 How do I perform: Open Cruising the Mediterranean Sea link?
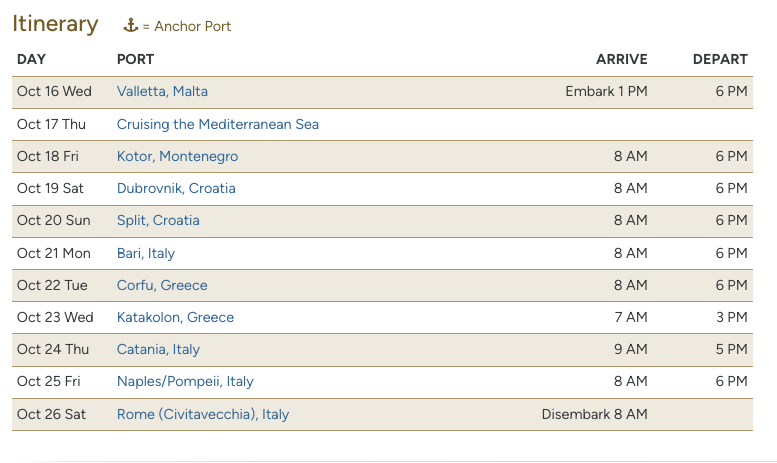pyautogui.click(x=218, y=124)
